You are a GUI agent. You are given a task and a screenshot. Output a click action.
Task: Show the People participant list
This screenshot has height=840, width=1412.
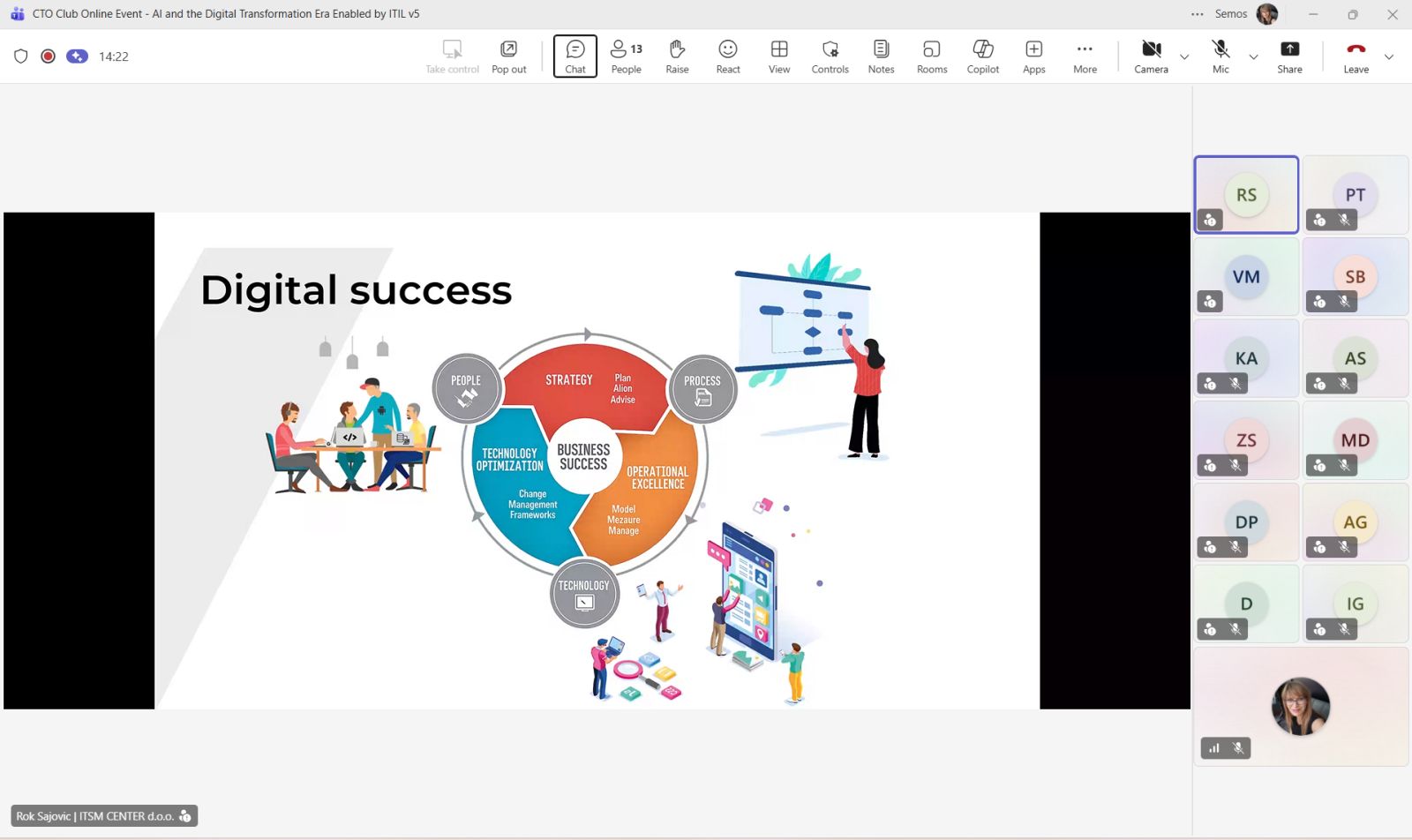pyautogui.click(x=626, y=56)
